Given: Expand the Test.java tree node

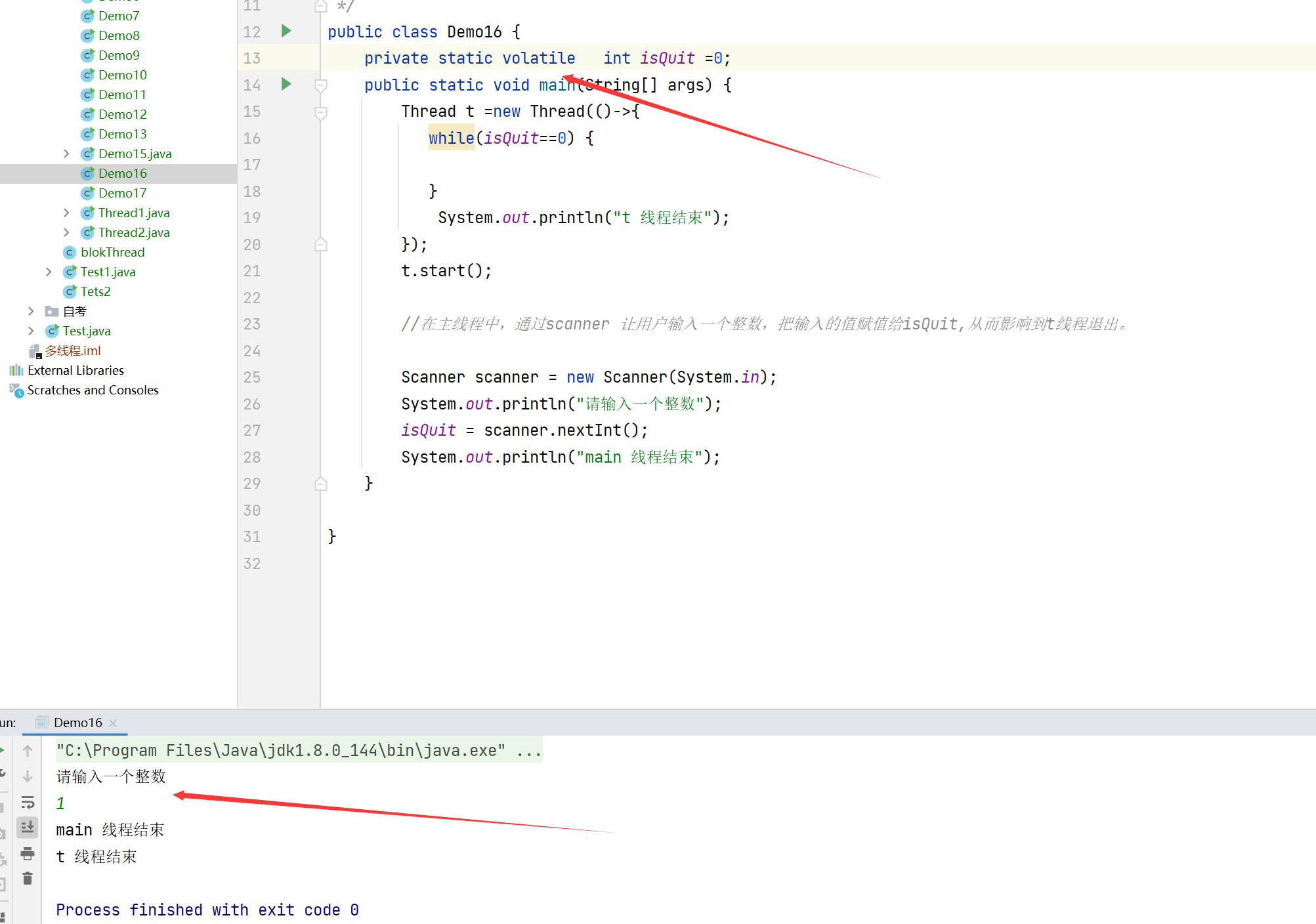Looking at the screenshot, I should coord(31,331).
